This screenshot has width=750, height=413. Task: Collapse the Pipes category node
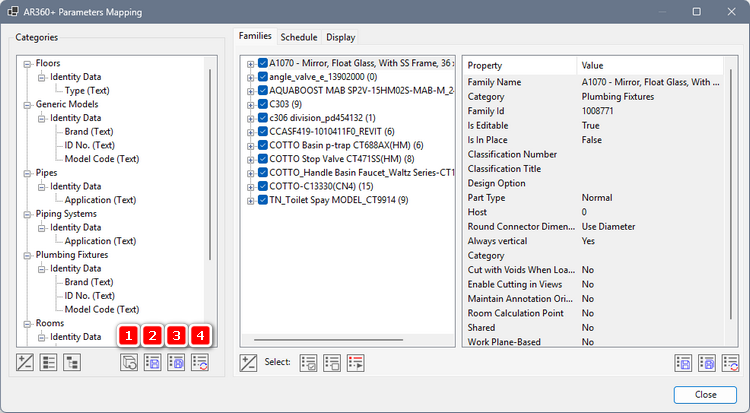(x=27, y=173)
